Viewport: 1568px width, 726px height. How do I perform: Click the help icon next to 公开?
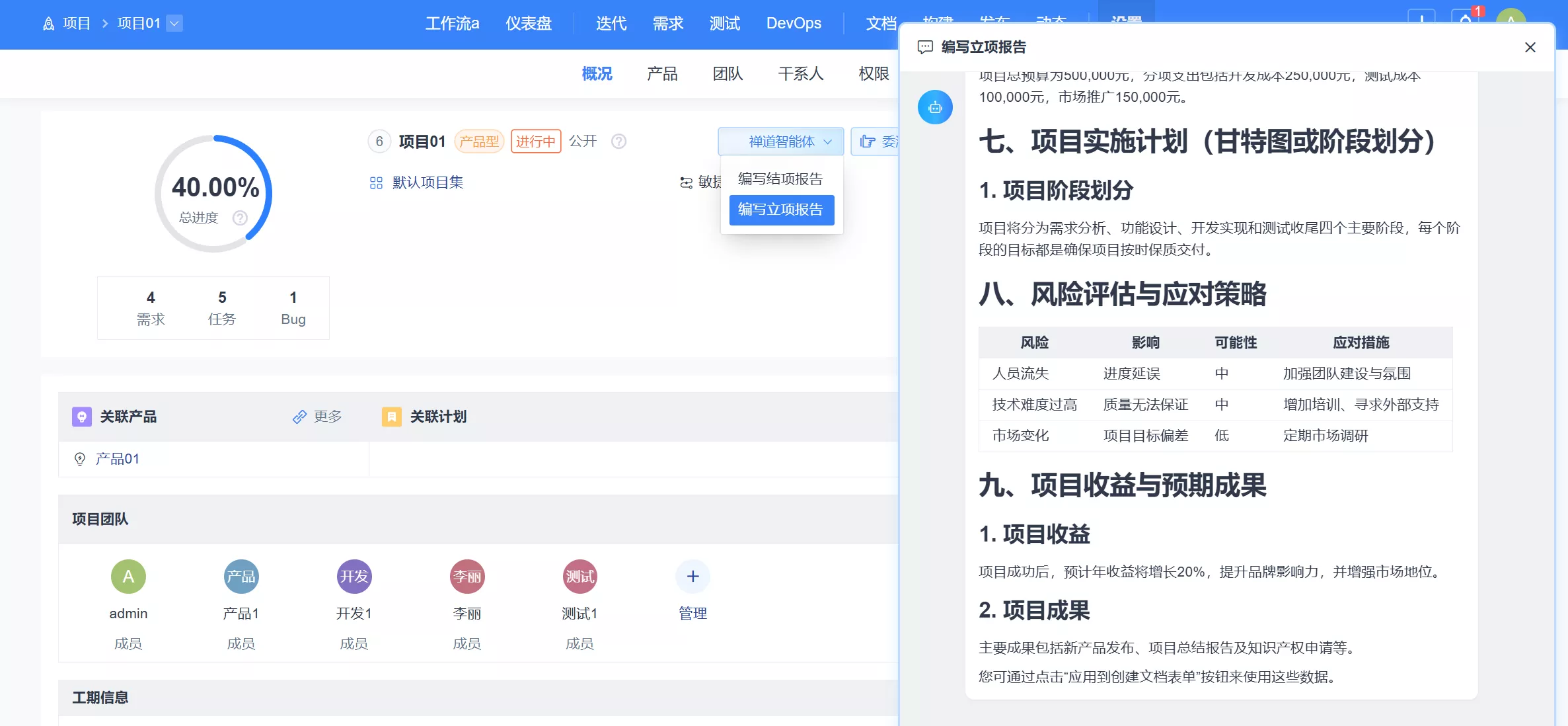click(618, 141)
